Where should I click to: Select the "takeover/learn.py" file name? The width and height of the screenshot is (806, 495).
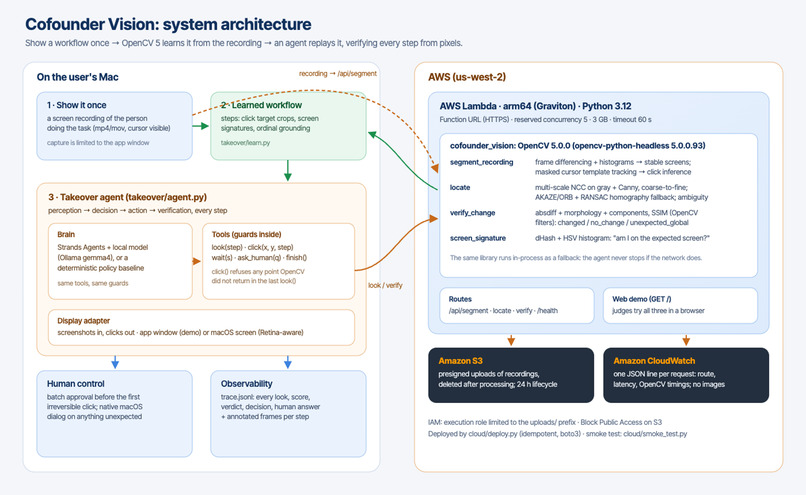coord(245,143)
